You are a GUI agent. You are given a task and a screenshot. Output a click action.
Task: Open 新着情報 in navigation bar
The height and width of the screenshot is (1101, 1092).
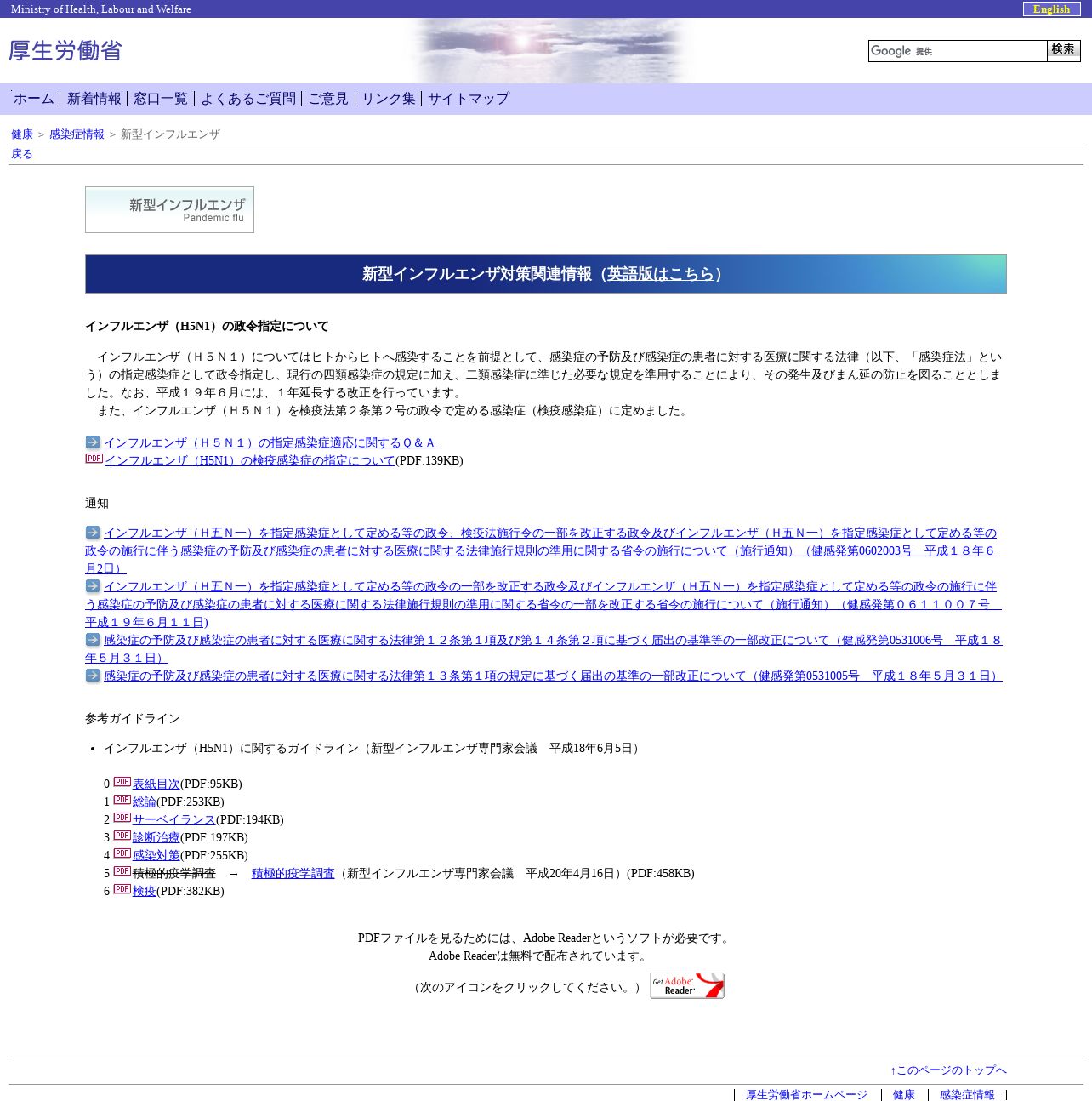[94, 99]
